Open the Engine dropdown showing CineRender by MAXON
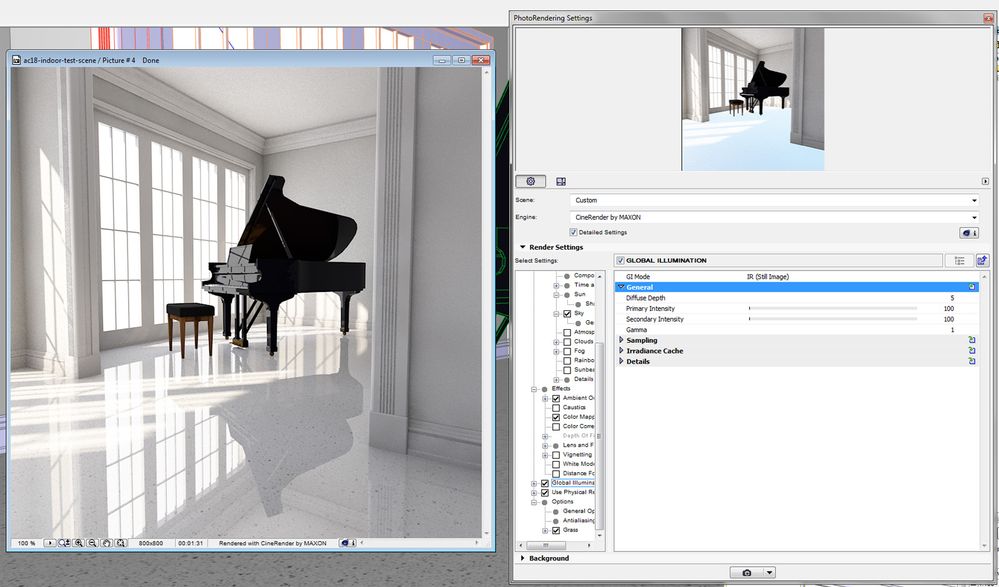Viewport: 999px width, 587px height. pyautogui.click(x=774, y=217)
